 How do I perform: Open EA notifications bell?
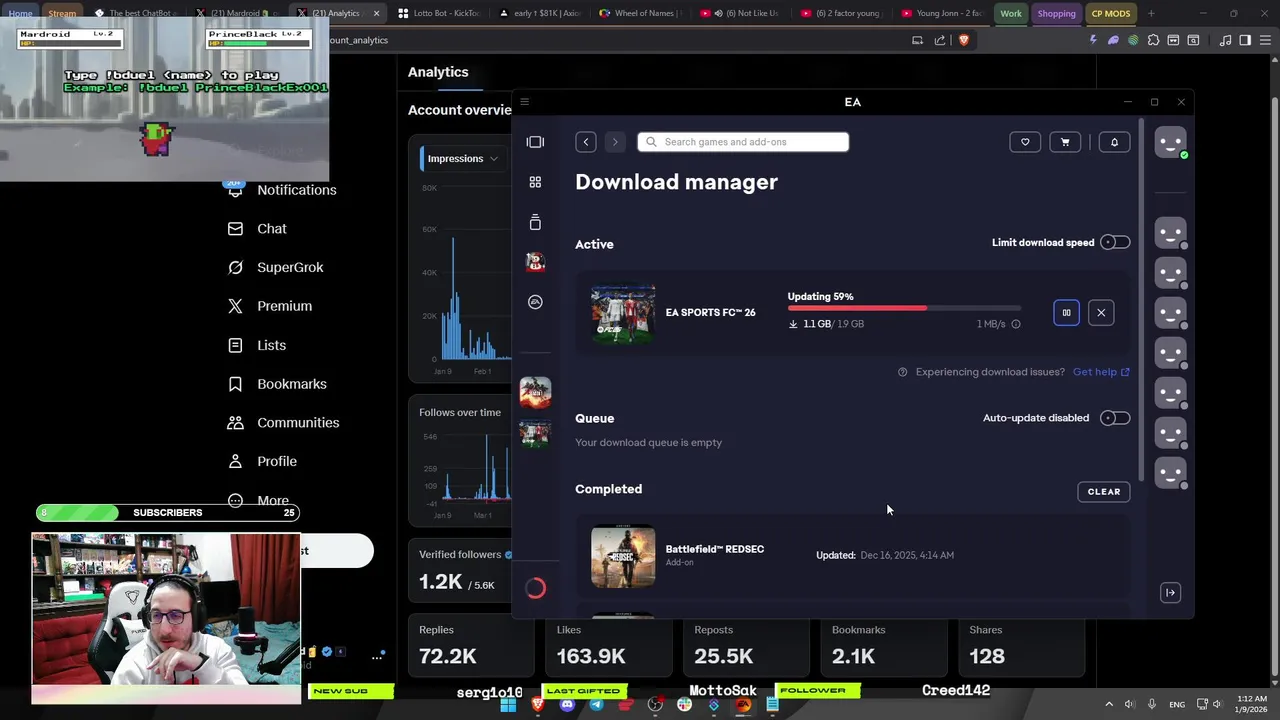[x=1114, y=142]
